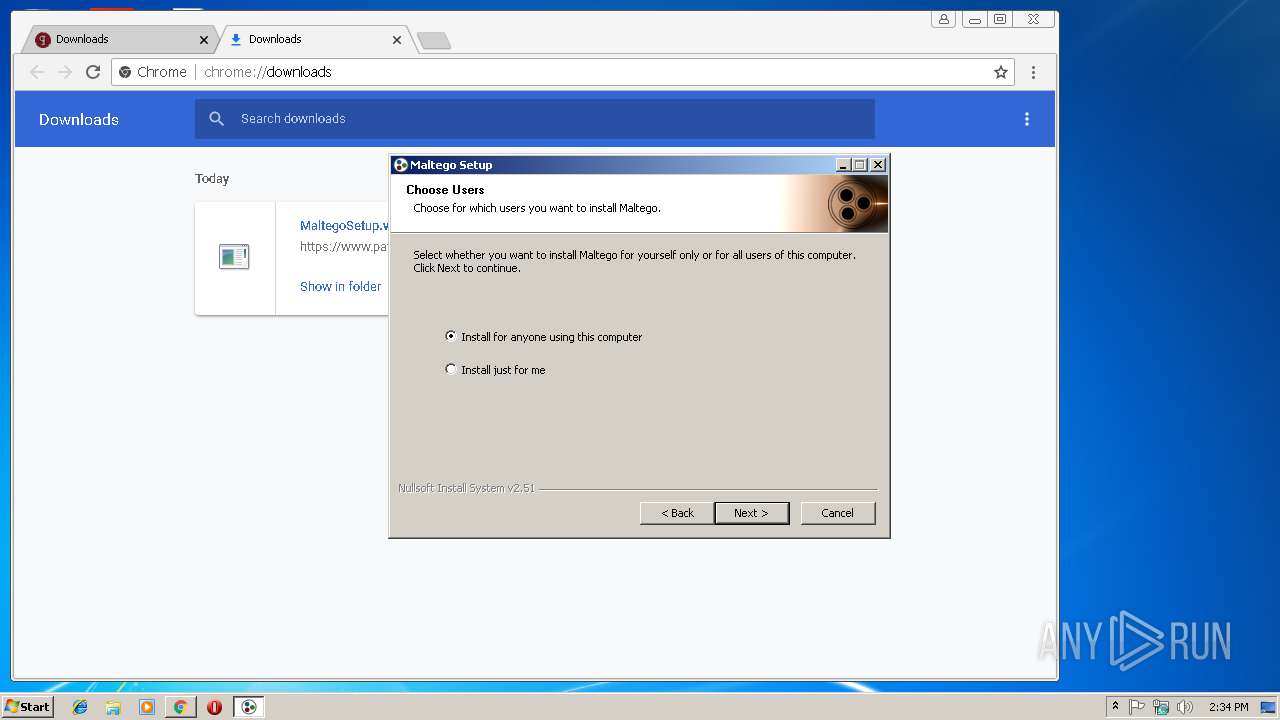This screenshot has width=1280, height=720.
Task: Click the Next button in Maltego Setup
Action: [752, 513]
